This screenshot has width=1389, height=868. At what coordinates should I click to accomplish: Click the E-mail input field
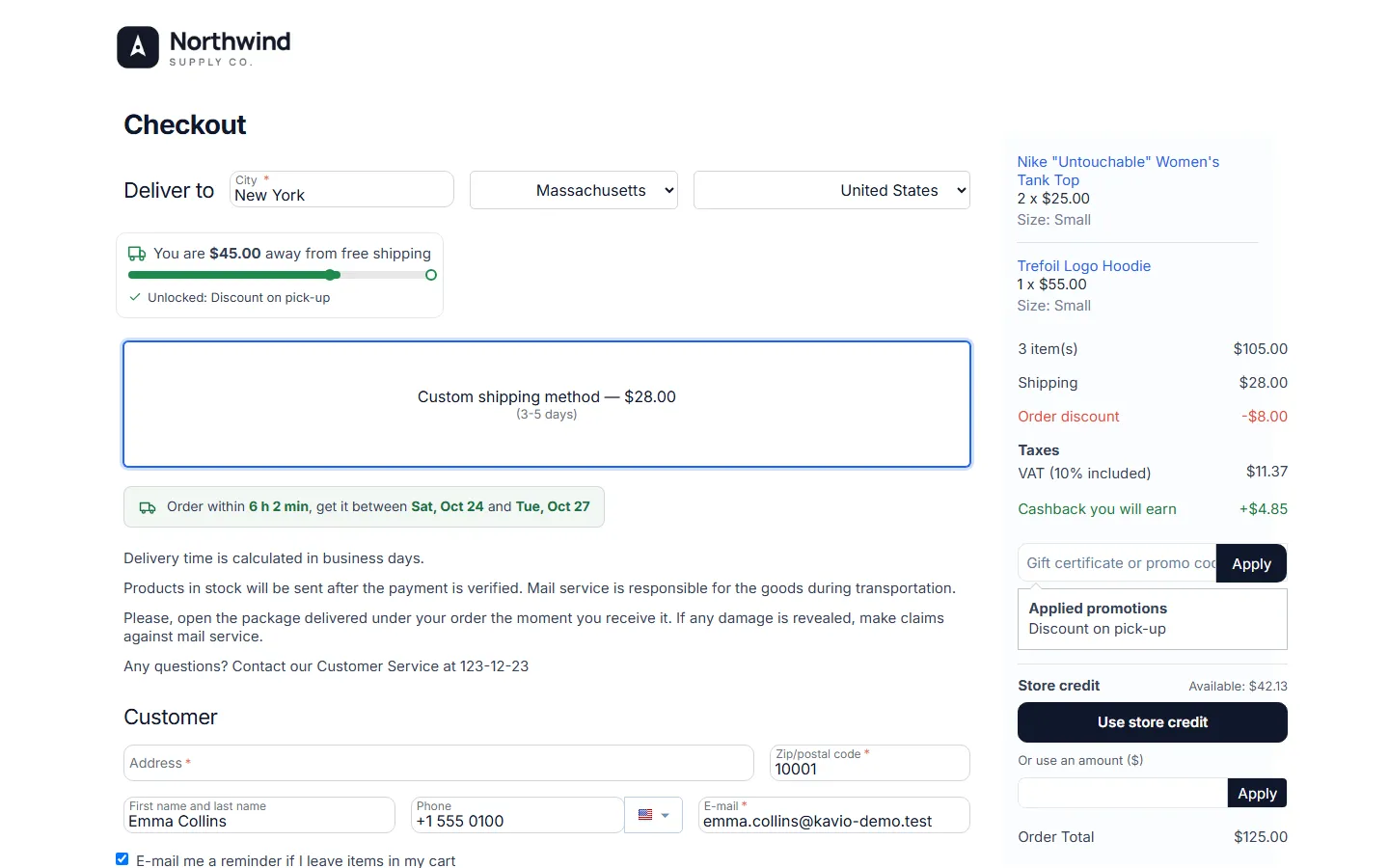click(834, 815)
